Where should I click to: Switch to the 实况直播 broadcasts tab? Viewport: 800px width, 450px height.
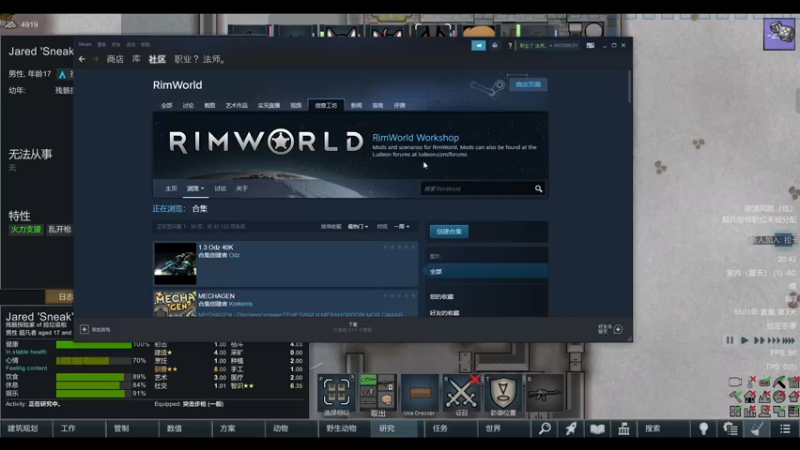[269, 106]
